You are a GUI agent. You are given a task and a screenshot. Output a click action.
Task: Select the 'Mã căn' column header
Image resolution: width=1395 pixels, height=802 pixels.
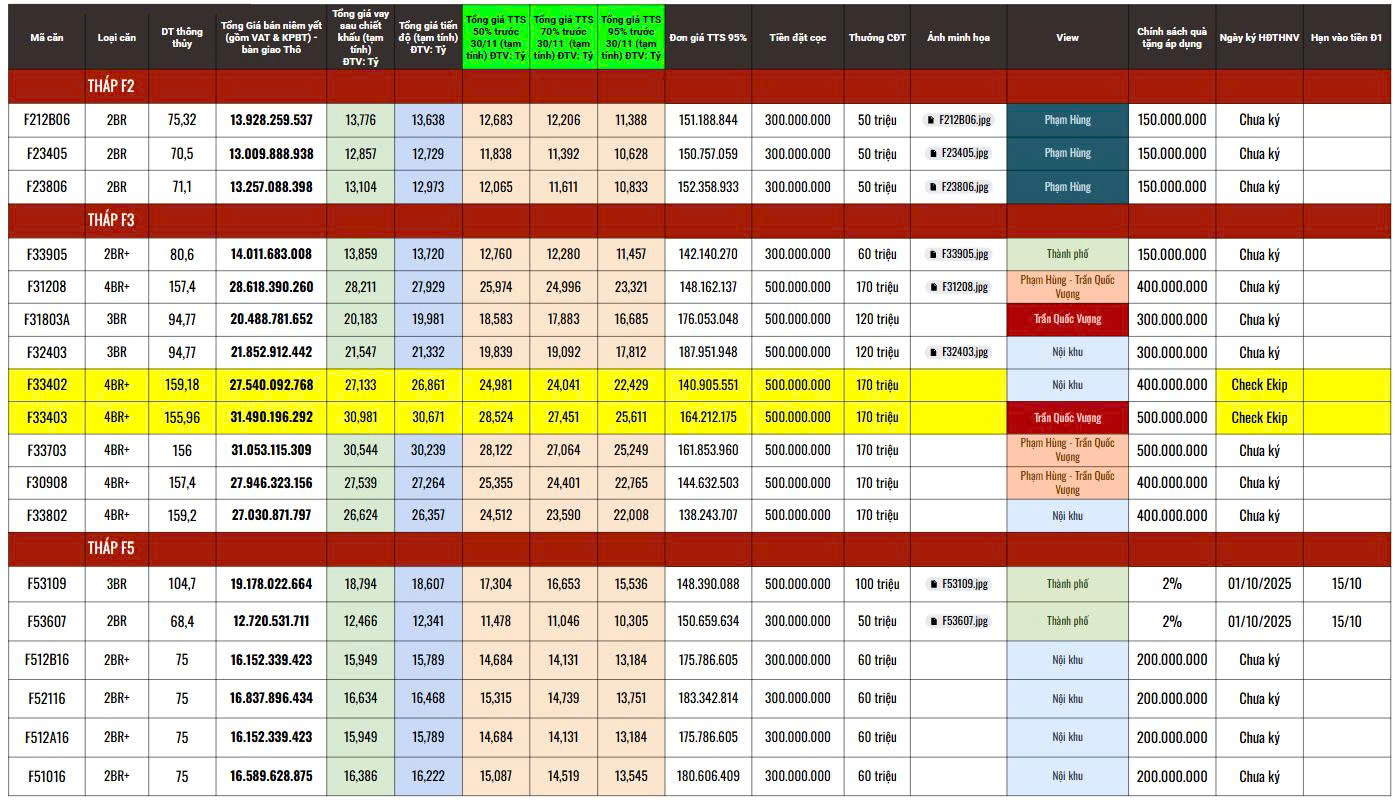coord(47,38)
